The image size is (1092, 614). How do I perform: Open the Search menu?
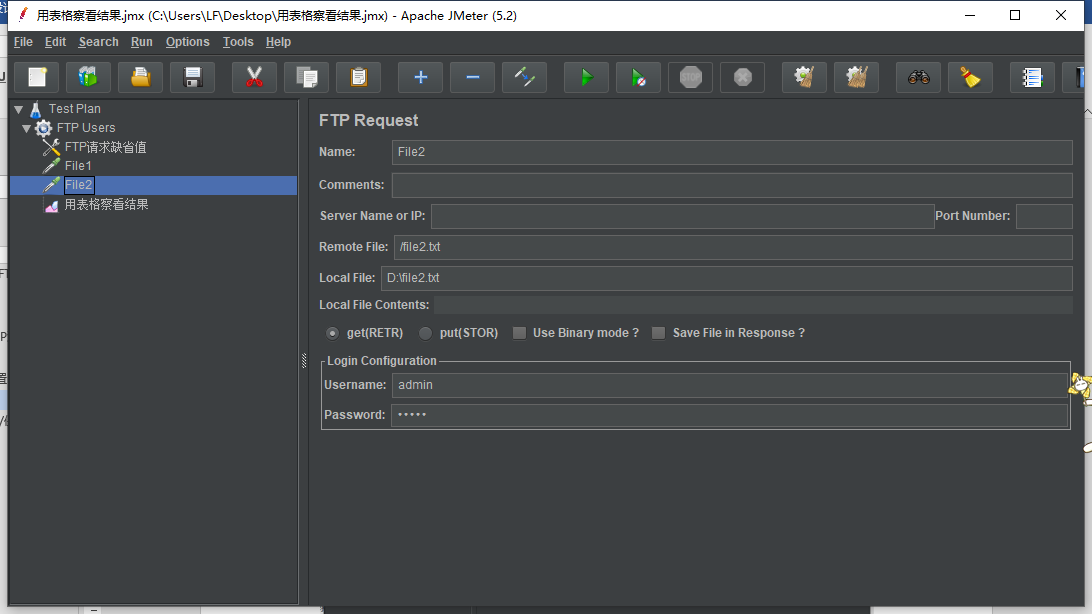click(x=98, y=42)
